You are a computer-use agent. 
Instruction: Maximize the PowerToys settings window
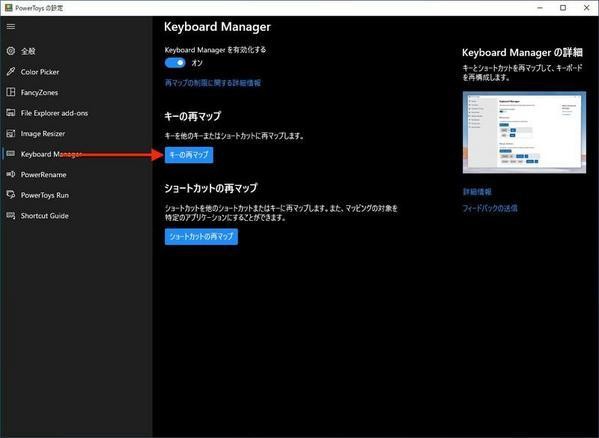(563, 8)
